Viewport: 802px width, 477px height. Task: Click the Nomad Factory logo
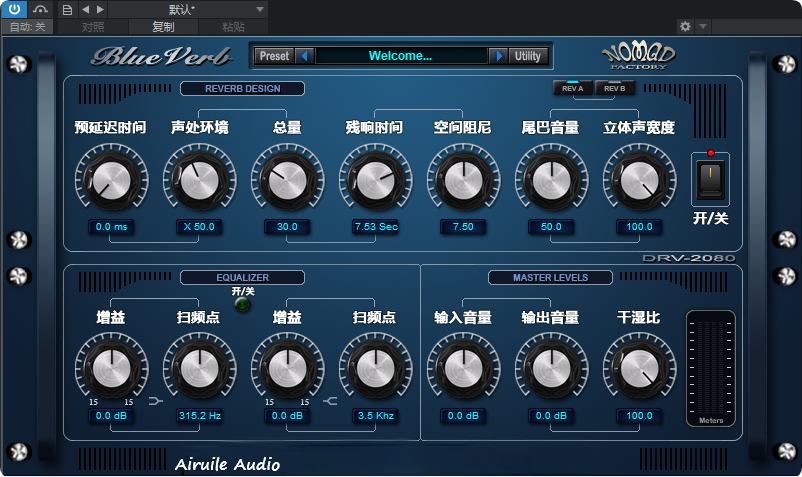point(638,56)
